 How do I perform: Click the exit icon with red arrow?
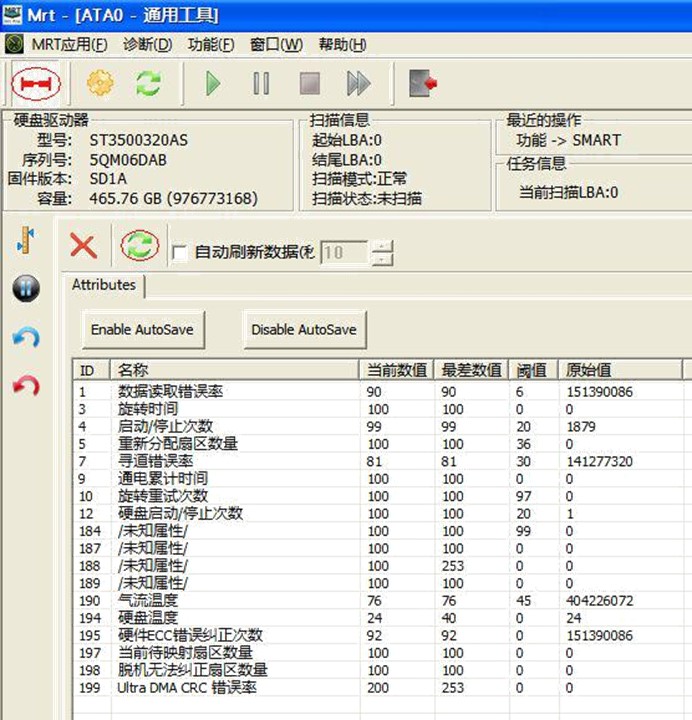click(423, 83)
